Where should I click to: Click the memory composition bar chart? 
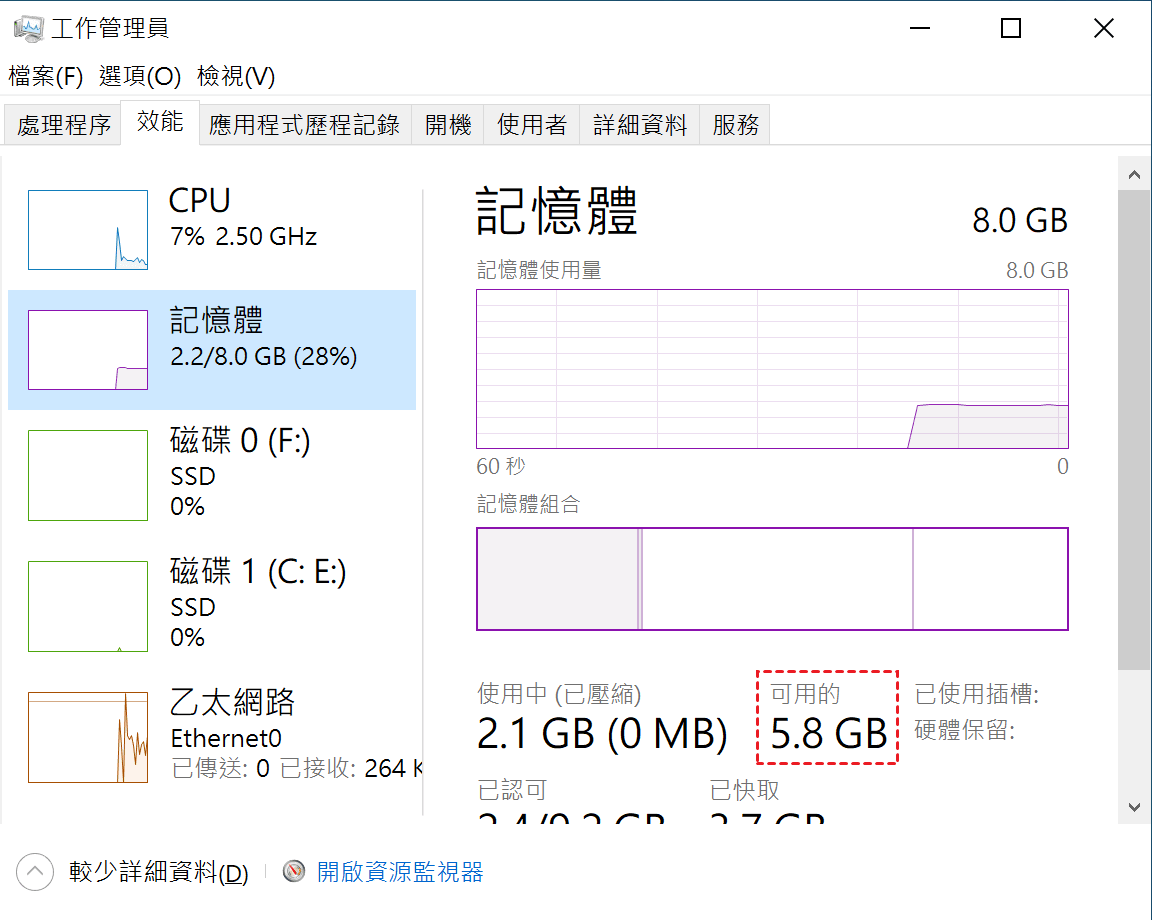point(772,579)
